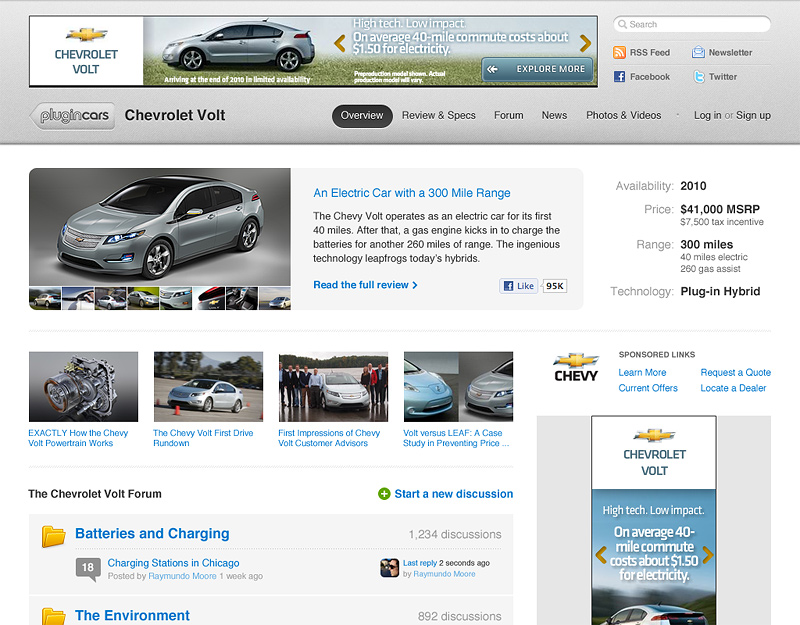Click Raymundo Moore under Posted by
The width and height of the screenshot is (800, 625).
point(182,576)
